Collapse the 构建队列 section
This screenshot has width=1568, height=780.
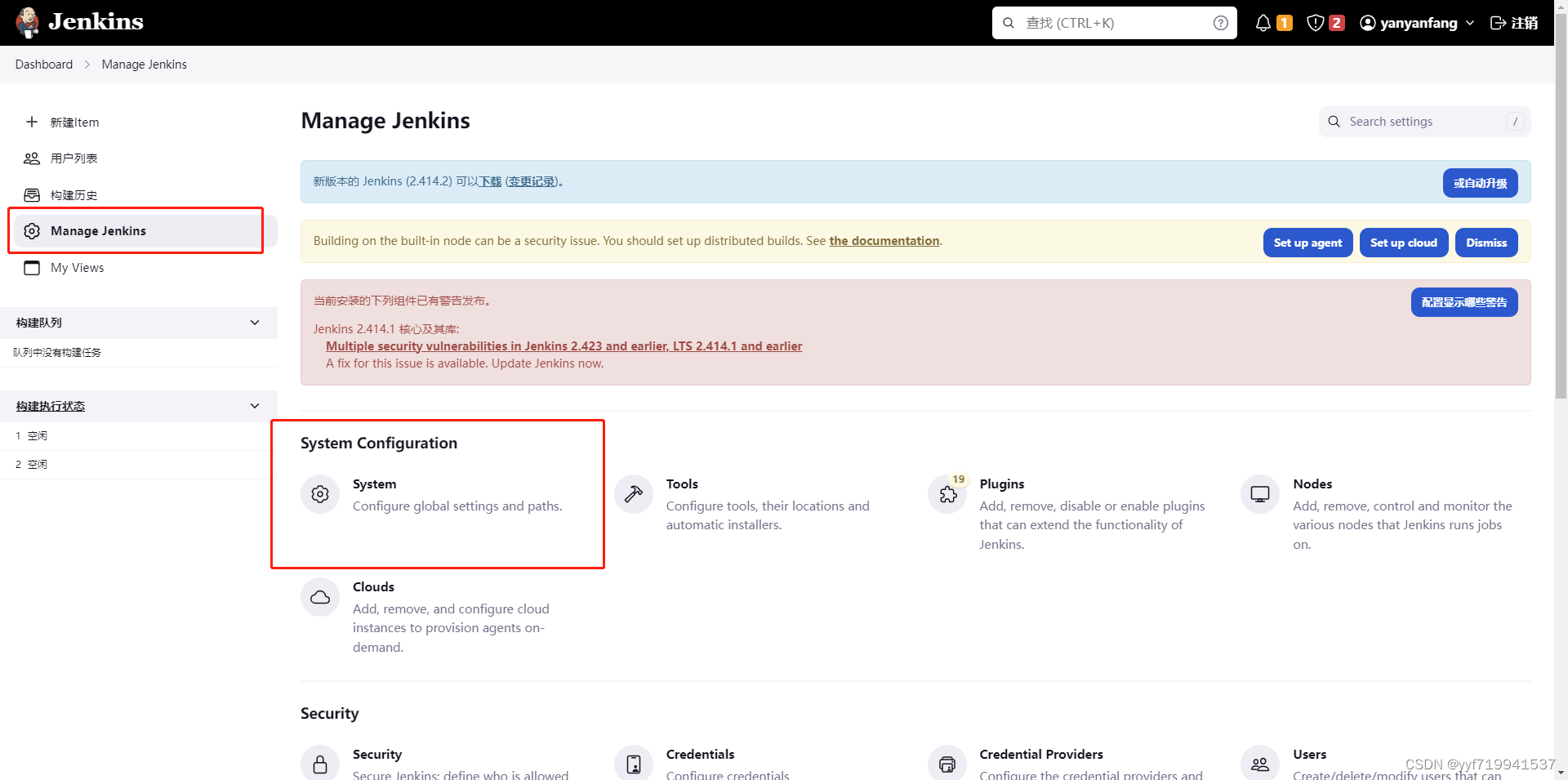click(254, 323)
